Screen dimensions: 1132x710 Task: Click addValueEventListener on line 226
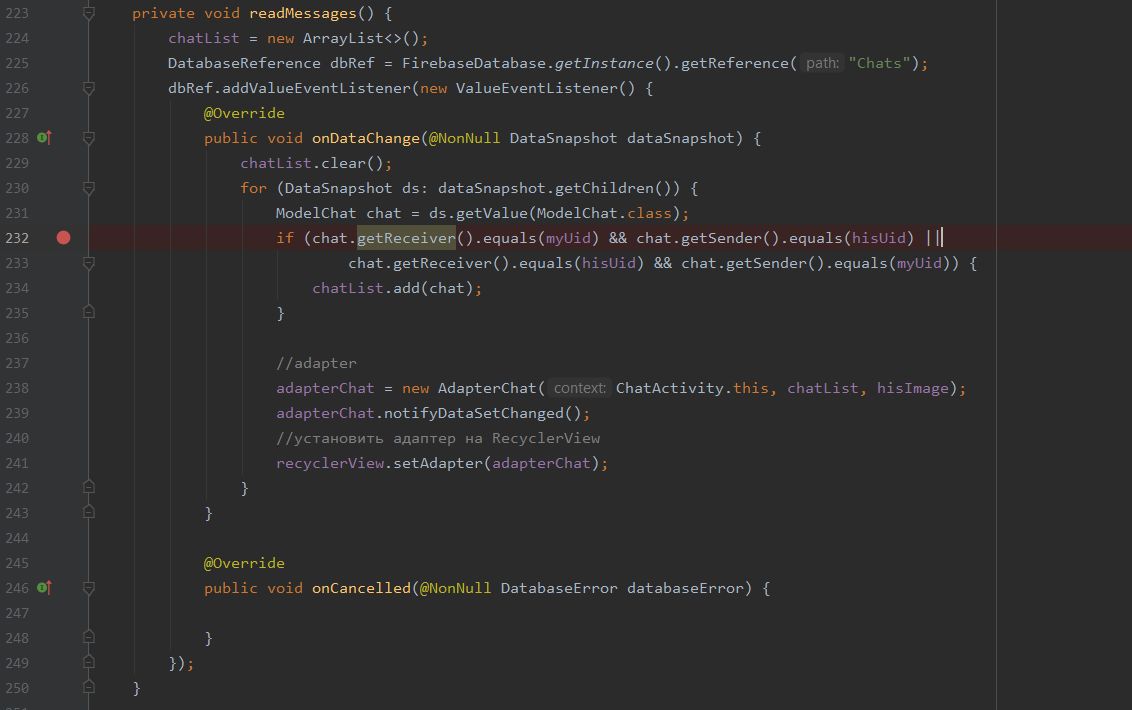pos(316,88)
